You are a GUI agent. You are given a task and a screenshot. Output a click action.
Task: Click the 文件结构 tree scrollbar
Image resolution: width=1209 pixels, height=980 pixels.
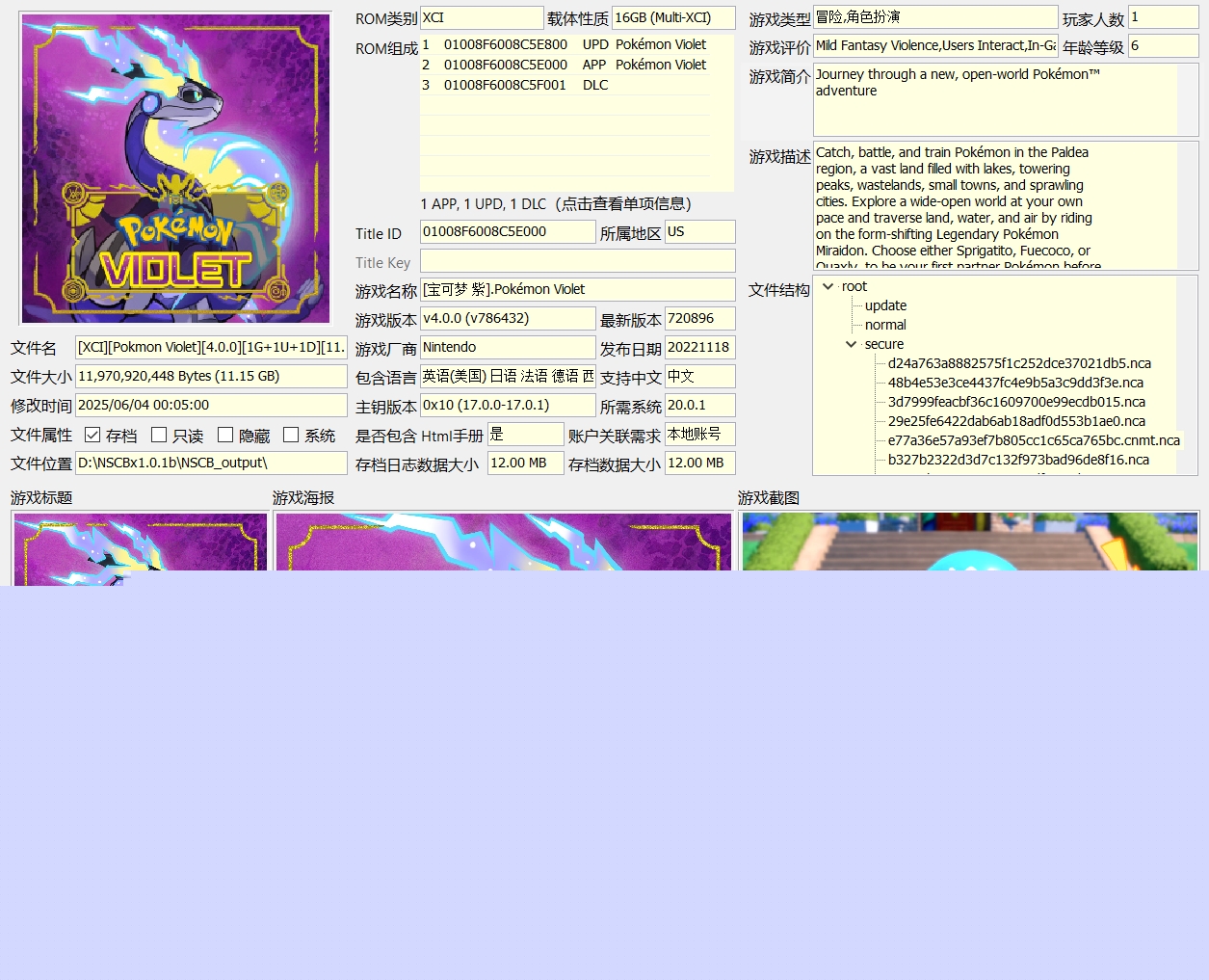1188,376
